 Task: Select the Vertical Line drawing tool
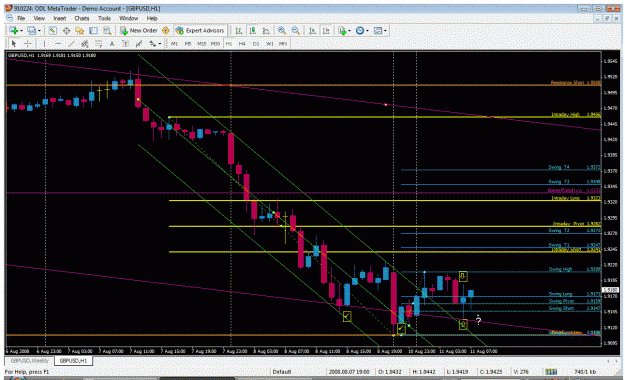[x=44, y=43]
